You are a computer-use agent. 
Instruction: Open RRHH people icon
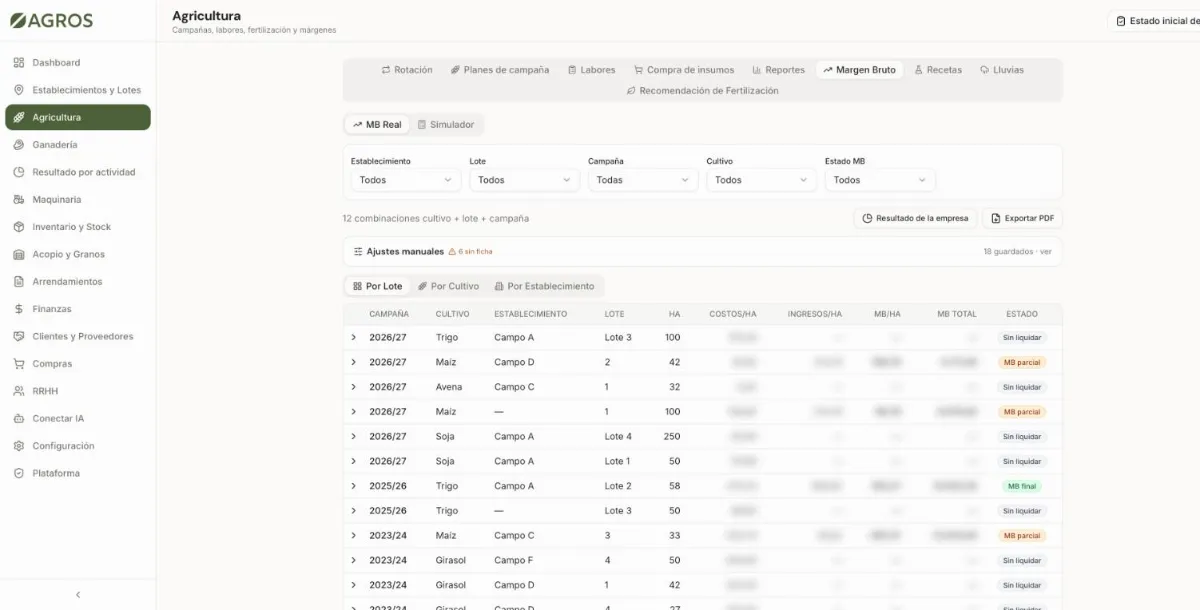pos(19,391)
